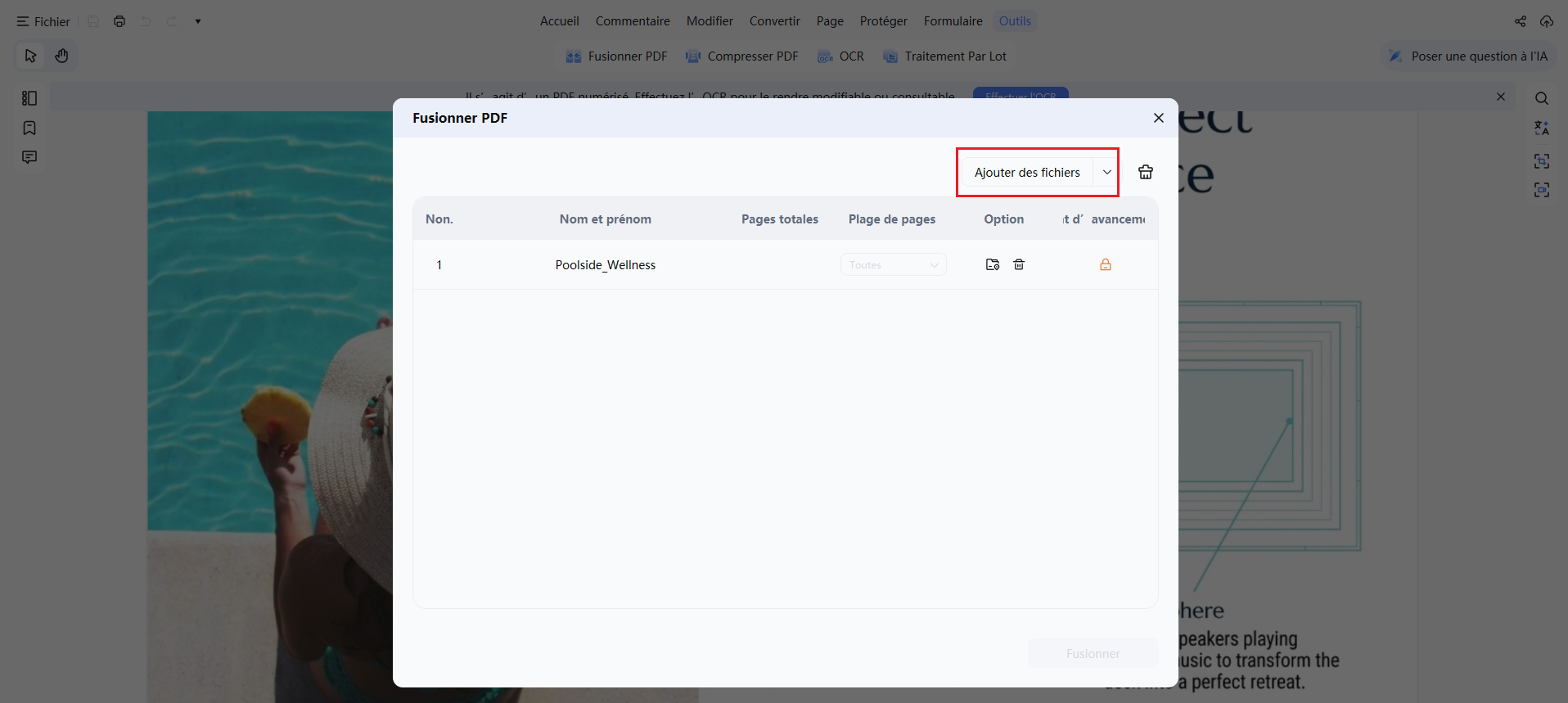Activate the select cursor tool
This screenshot has width=1568, height=703.
click(x=31, y=56)
